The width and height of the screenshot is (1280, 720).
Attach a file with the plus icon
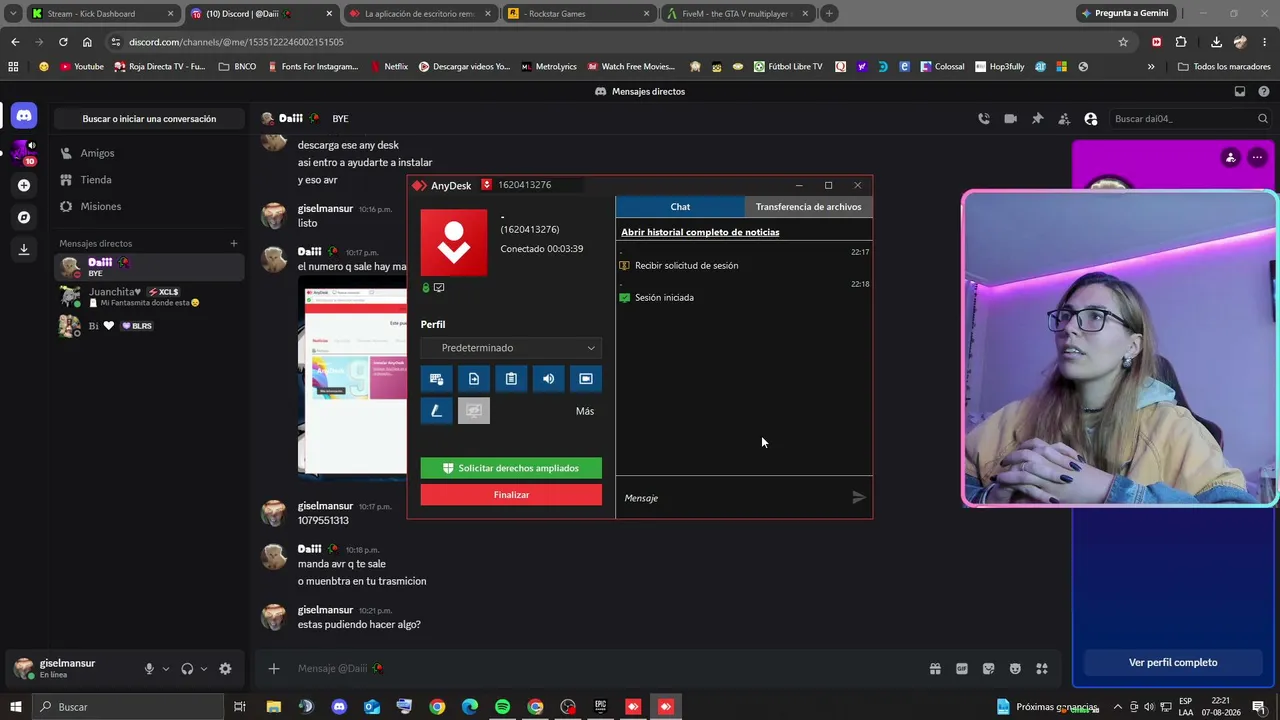(274, 669)
